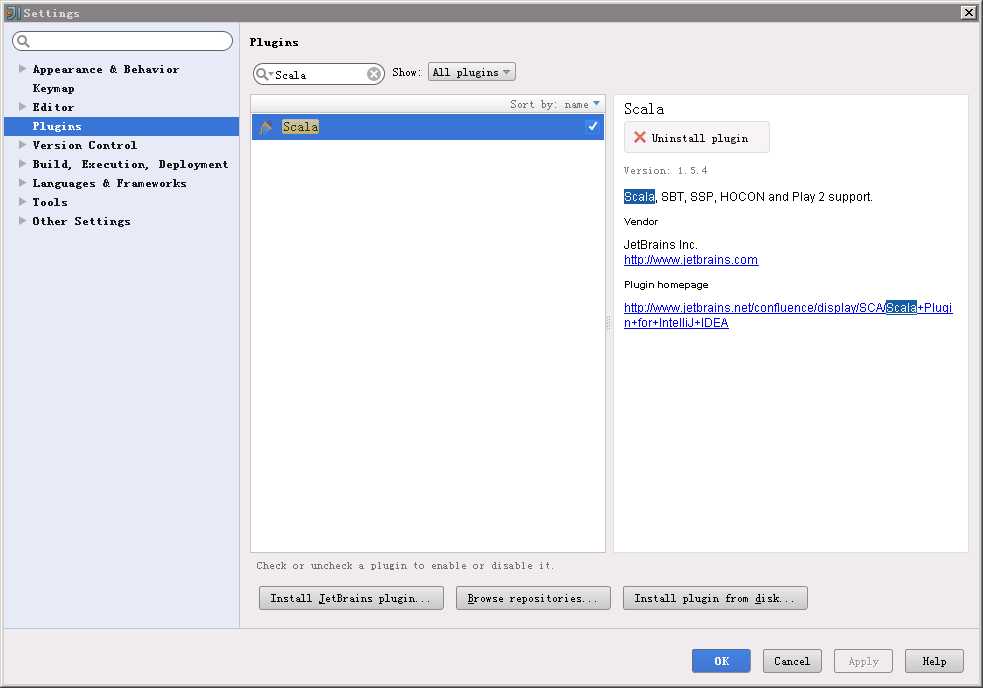Select Languages & Frameworks label
Image resolution: width=983 pixels, height=688 pixels.
pos(110,183)
